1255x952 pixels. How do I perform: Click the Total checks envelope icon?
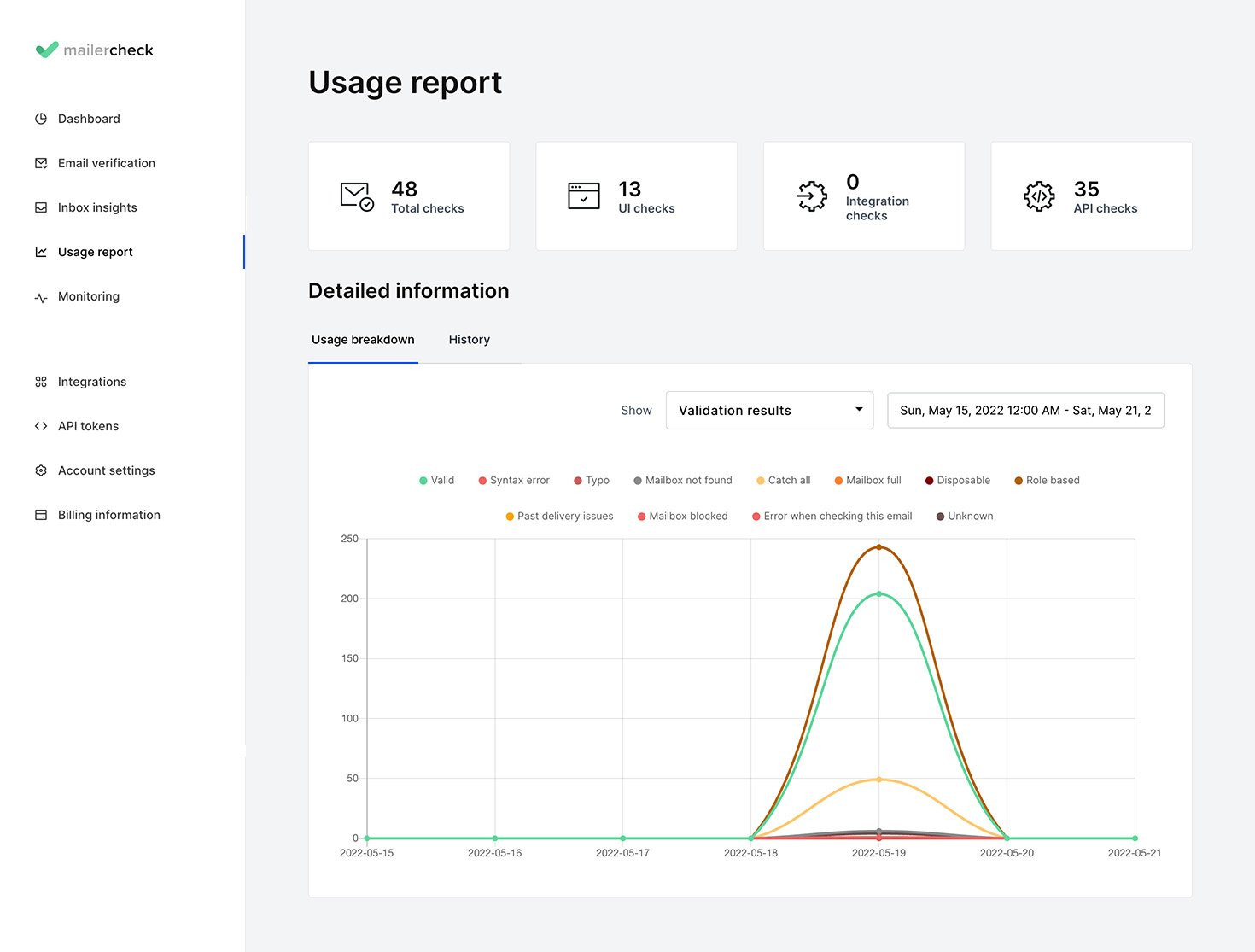357,196
